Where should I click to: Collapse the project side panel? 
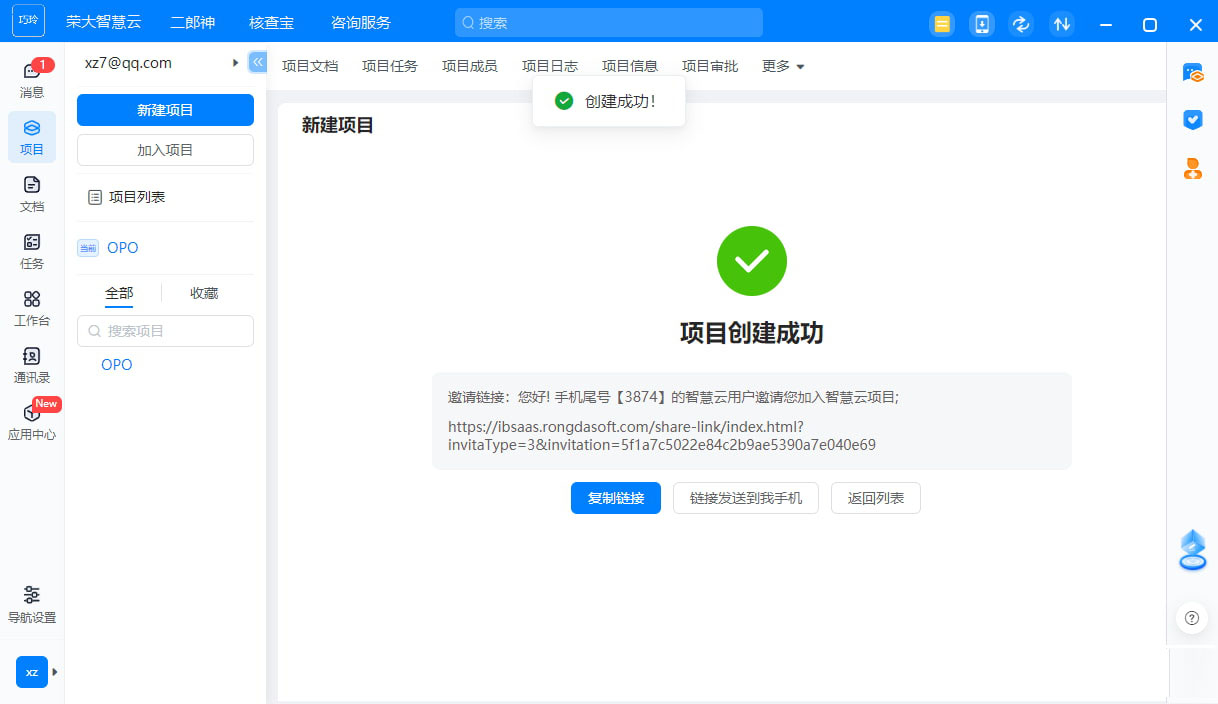[257, 62]
